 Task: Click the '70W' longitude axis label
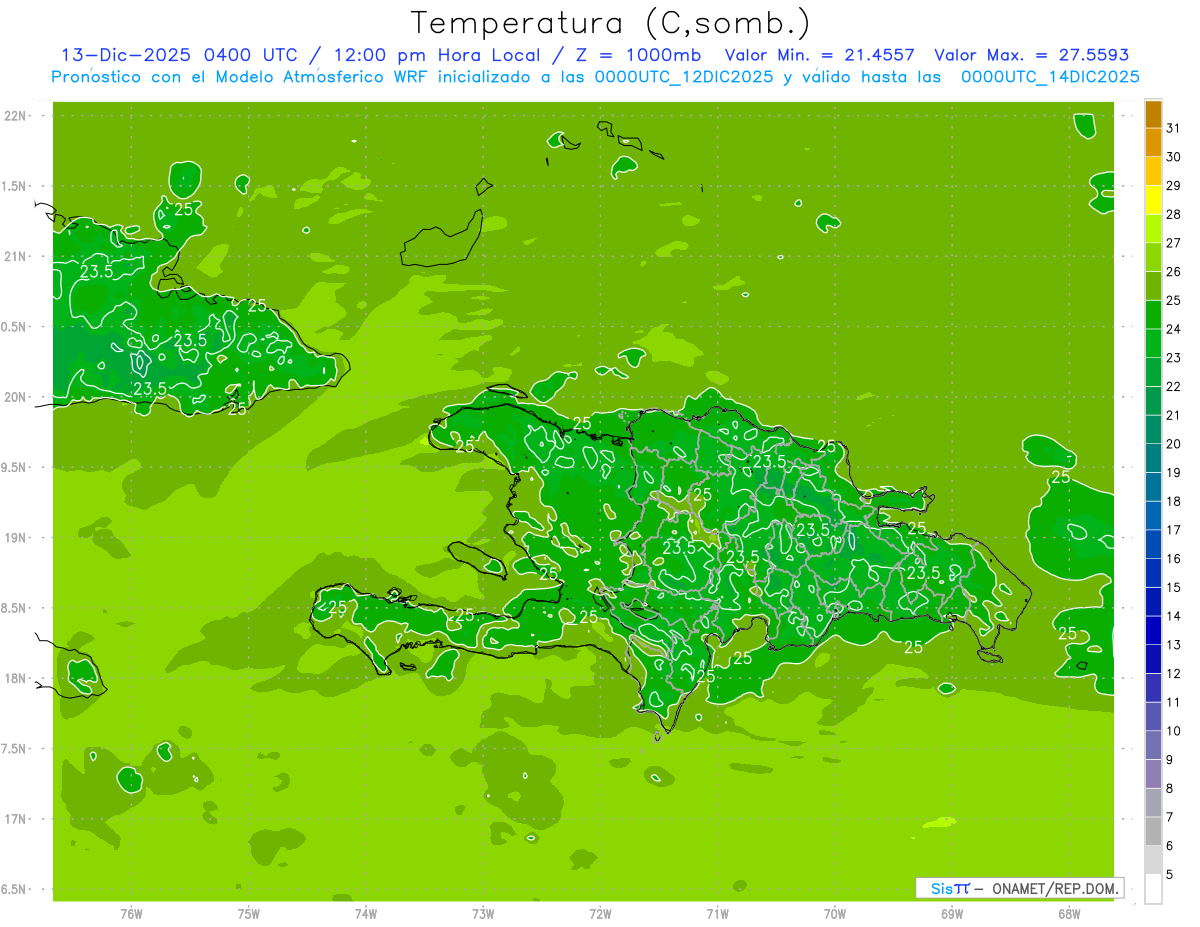(834, 914)
